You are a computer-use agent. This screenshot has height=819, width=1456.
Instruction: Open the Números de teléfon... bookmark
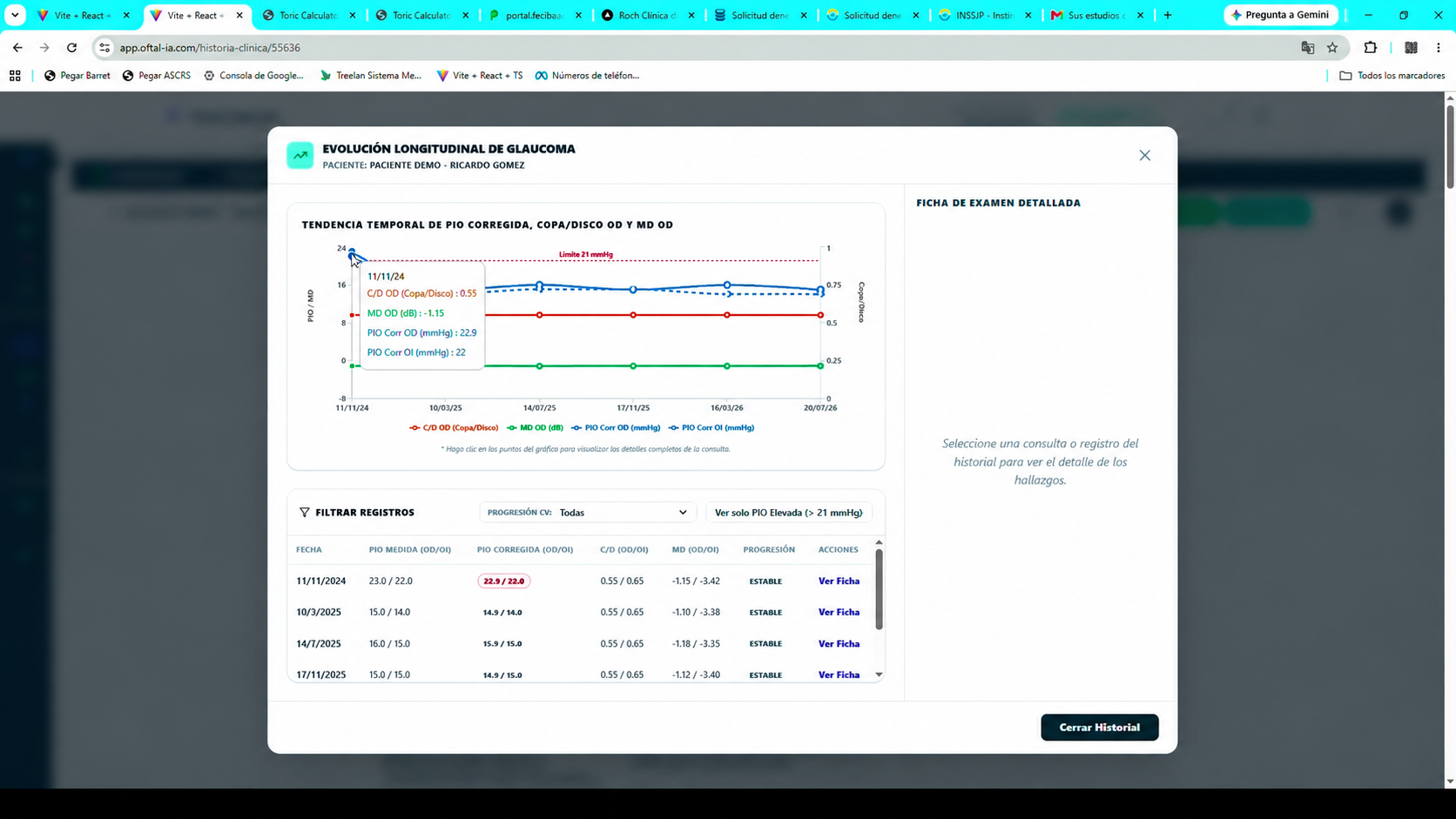[587, 76]
